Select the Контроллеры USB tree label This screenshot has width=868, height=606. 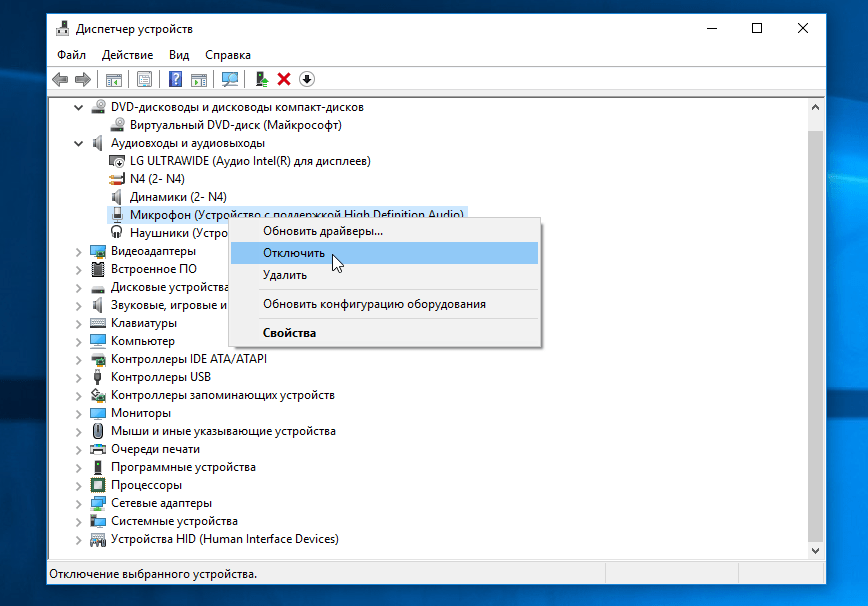coord(161,377)
